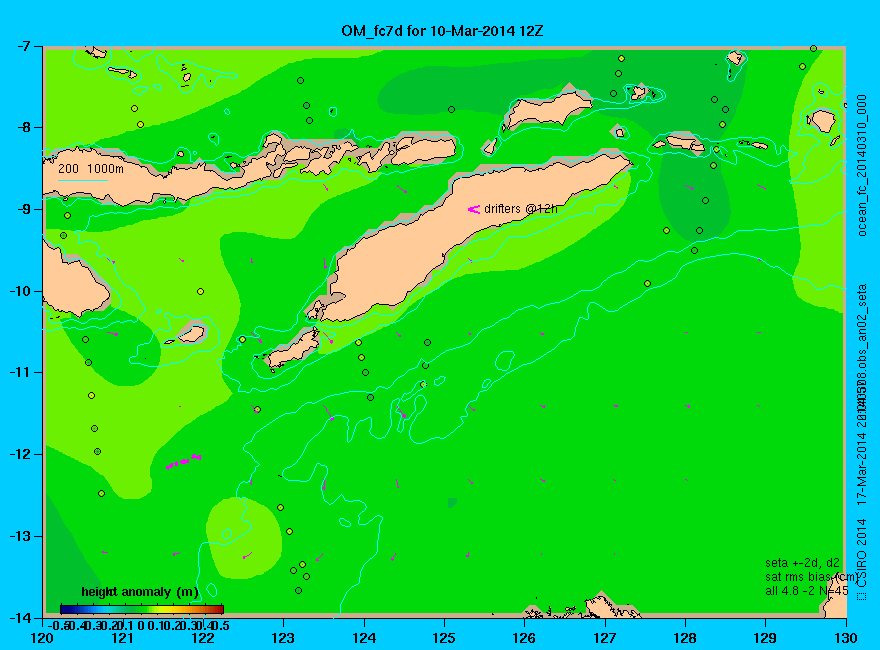Click the cyan contour legend line under 200 1000m
Screen dimensions: 880x650
click(x=83, y=180)
